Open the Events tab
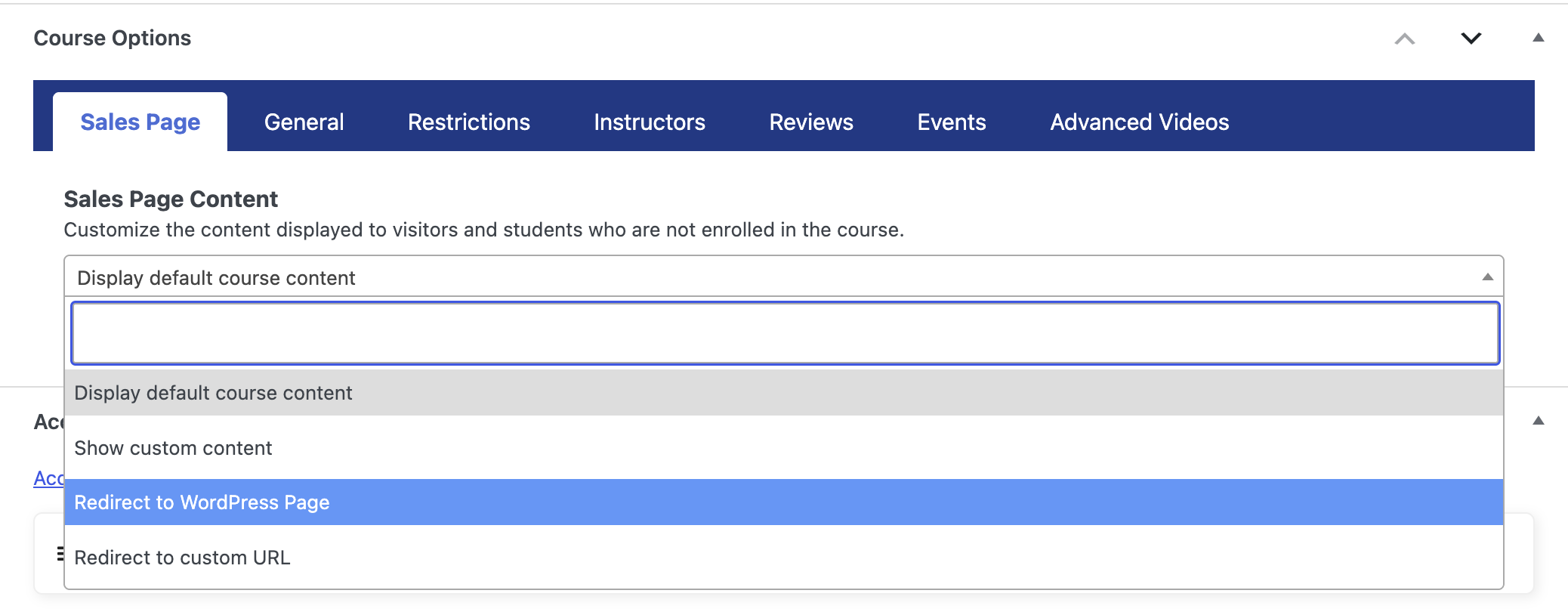The height and width of the screenshot is (615, 1568). pyautogui.click(x=952, y=122)
